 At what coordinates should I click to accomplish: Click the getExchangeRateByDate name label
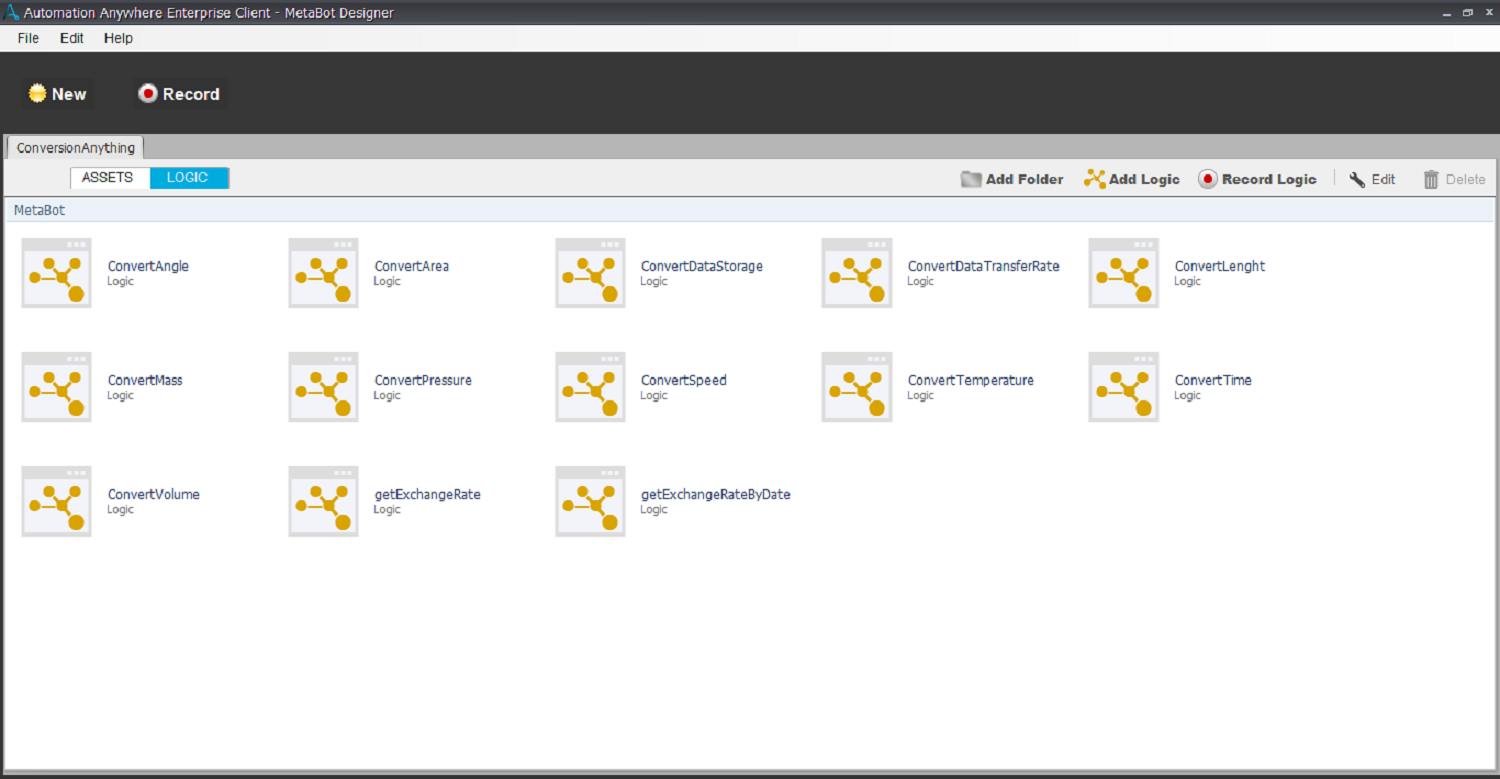coord(716,494)
